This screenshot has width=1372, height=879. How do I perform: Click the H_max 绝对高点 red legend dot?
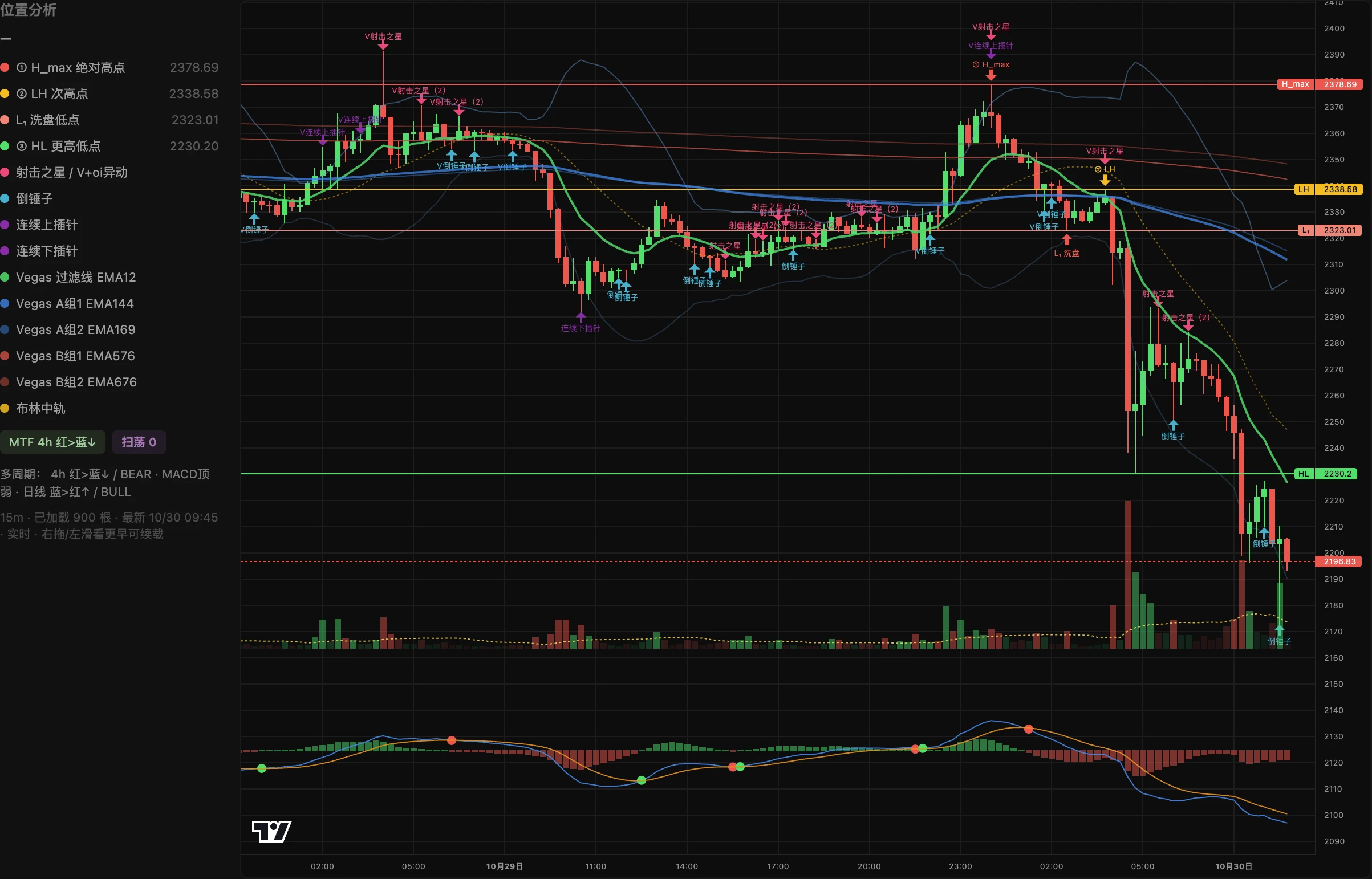coord(5,67)
